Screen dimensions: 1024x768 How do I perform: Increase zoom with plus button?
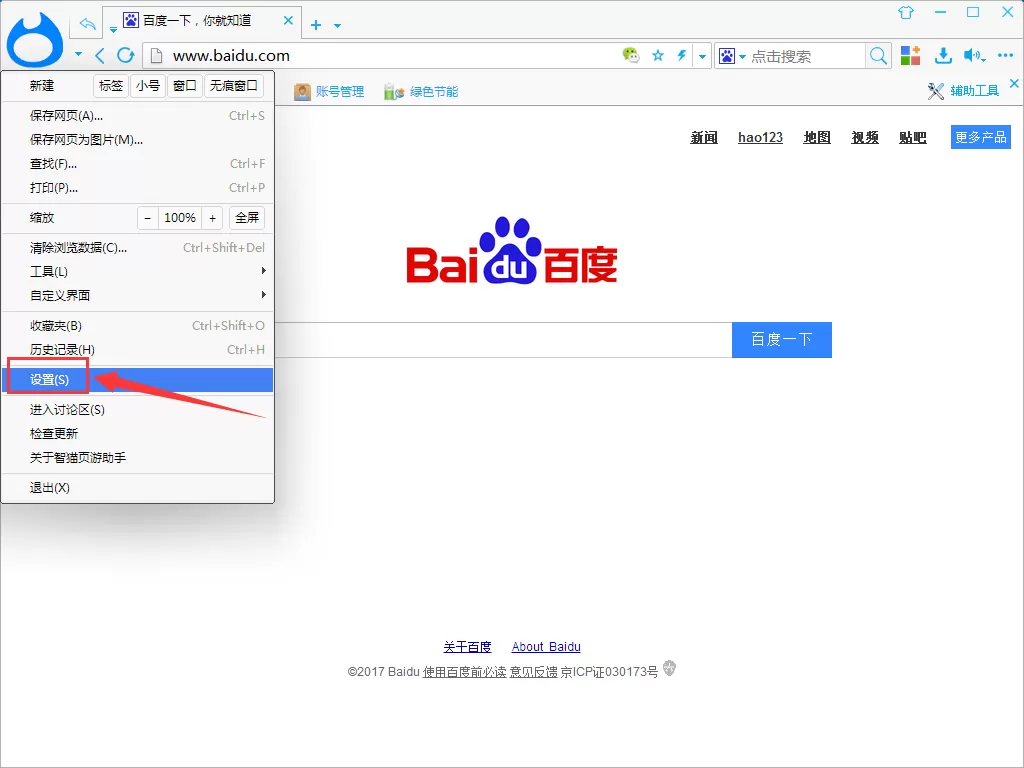(x=212, y=218)
